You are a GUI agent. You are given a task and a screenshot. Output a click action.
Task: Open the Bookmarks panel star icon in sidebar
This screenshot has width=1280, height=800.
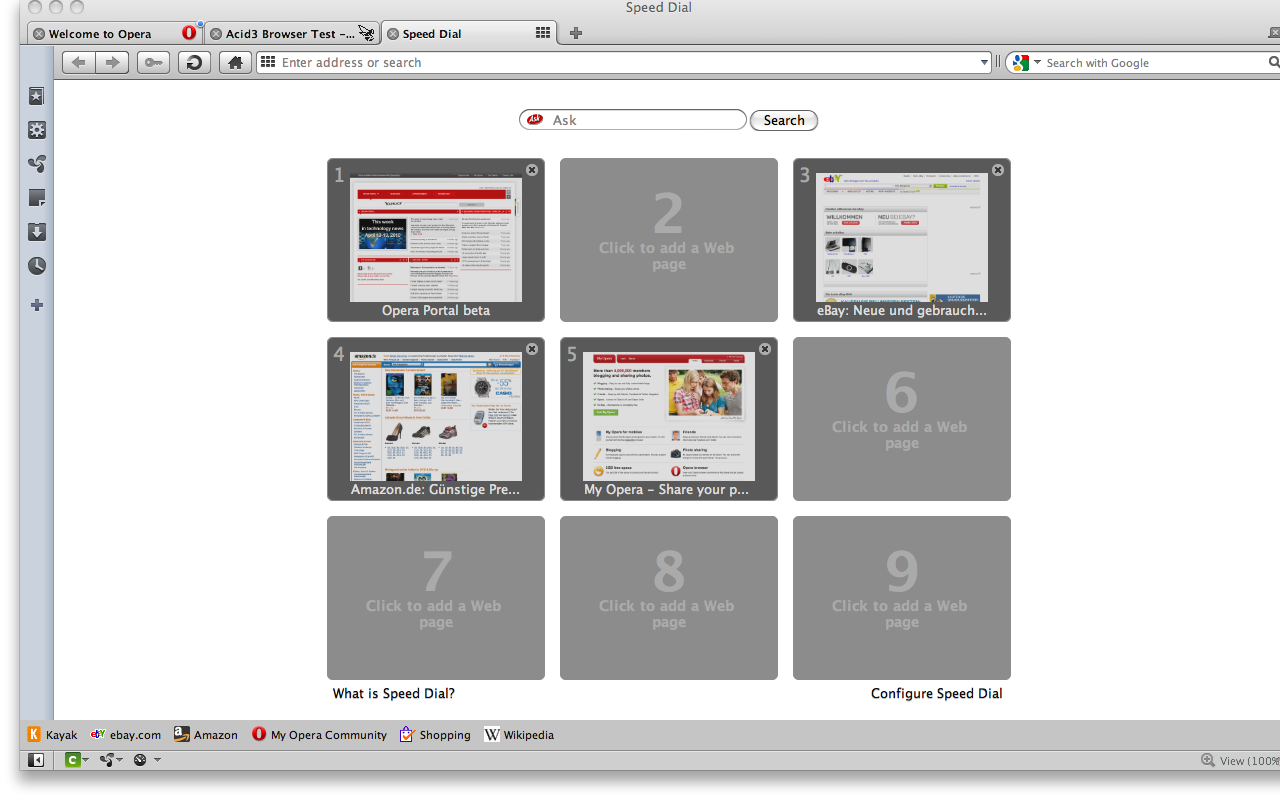click(36, 96)
